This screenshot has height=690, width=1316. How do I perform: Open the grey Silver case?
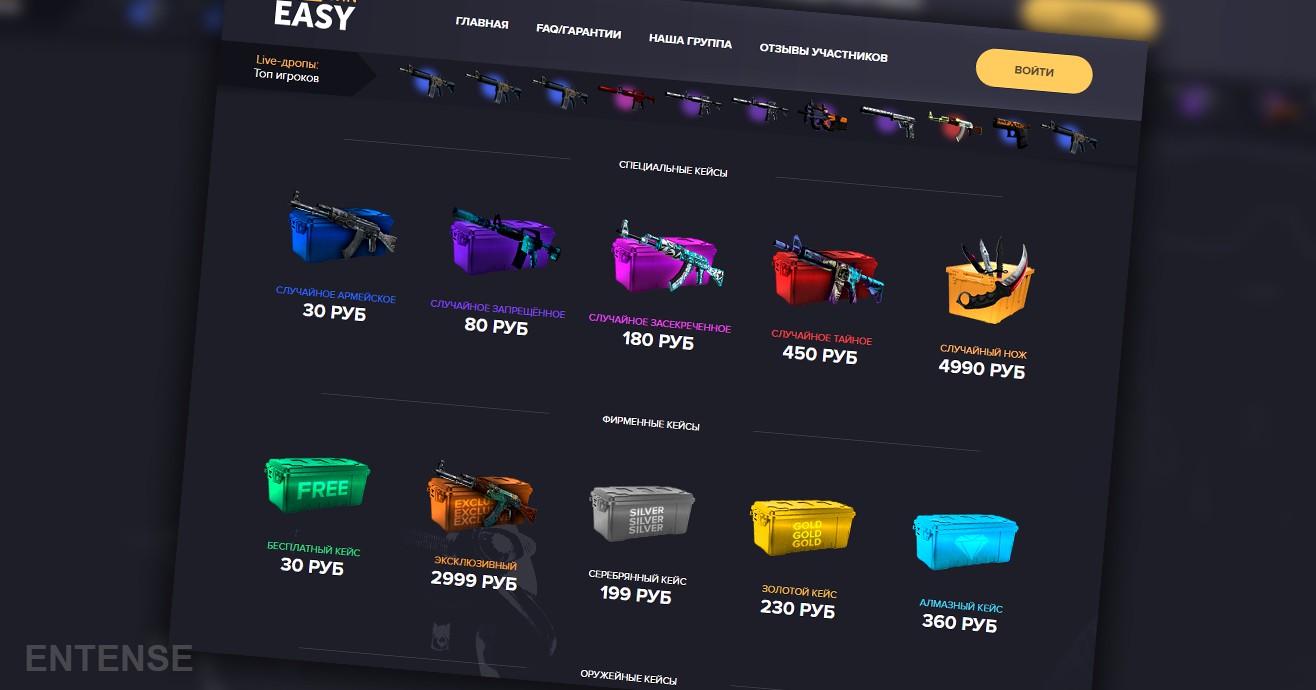pyautogui.click(x=643, y=515)
